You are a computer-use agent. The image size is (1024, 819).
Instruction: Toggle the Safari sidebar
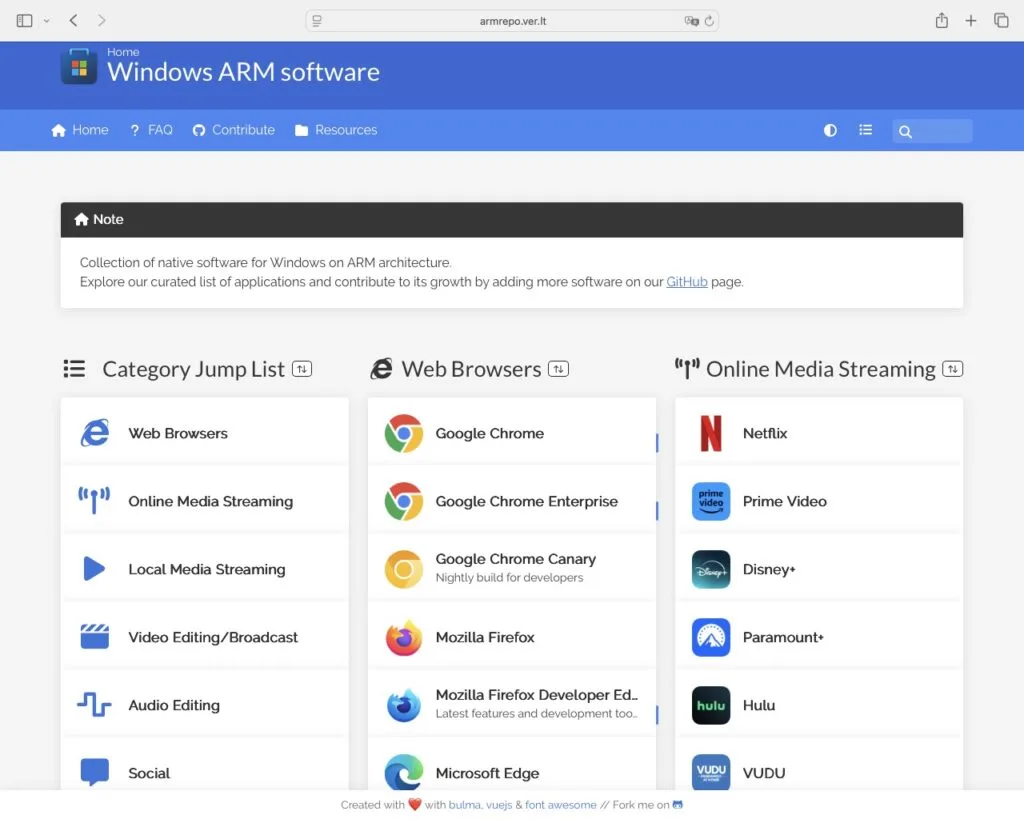24,21
